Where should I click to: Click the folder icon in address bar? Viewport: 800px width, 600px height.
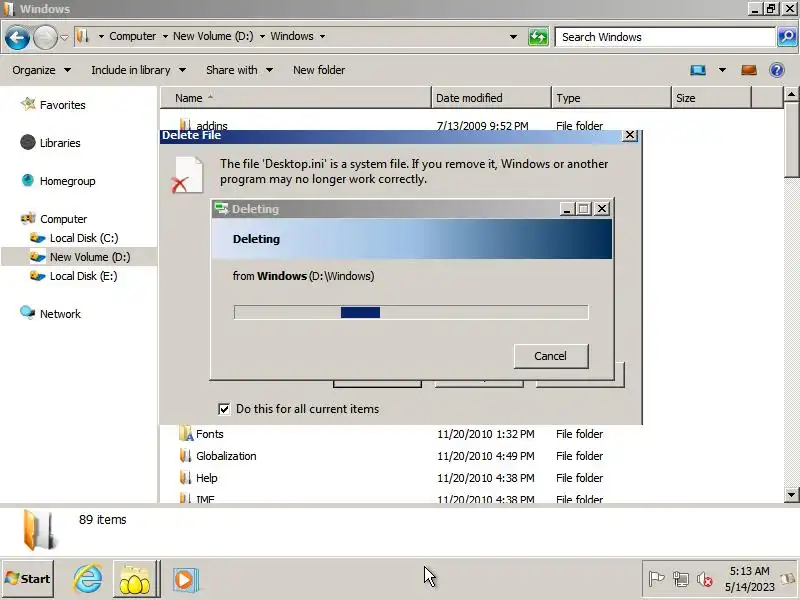point(83,36)
